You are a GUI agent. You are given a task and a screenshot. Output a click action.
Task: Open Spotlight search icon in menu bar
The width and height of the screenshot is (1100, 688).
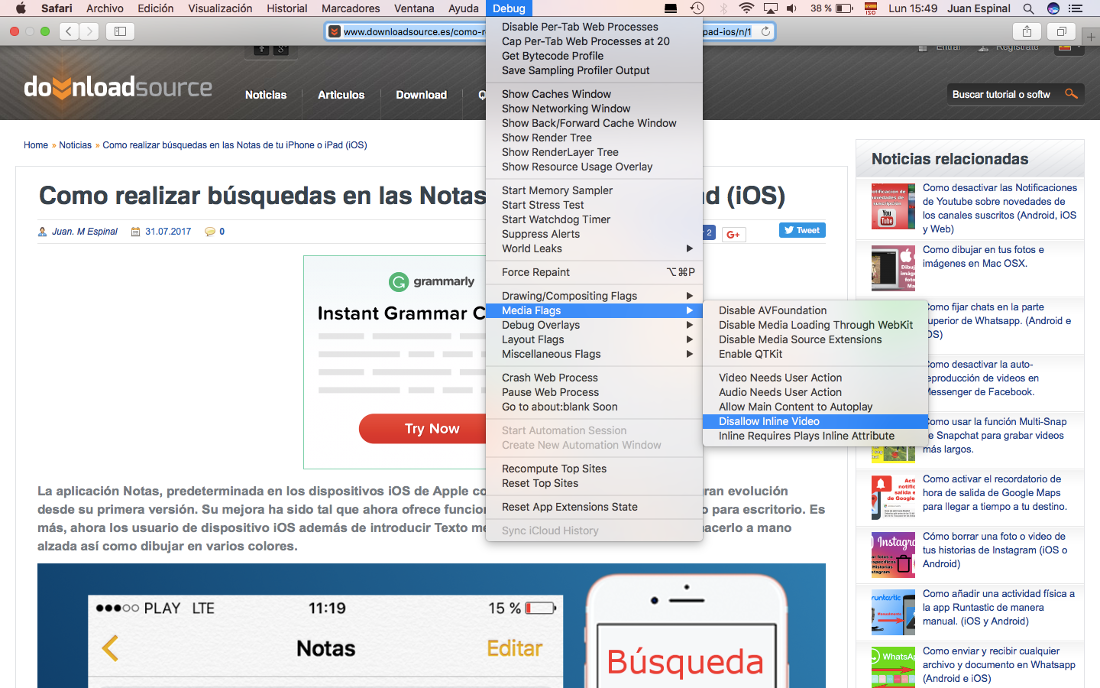[x=1028, y=8]
